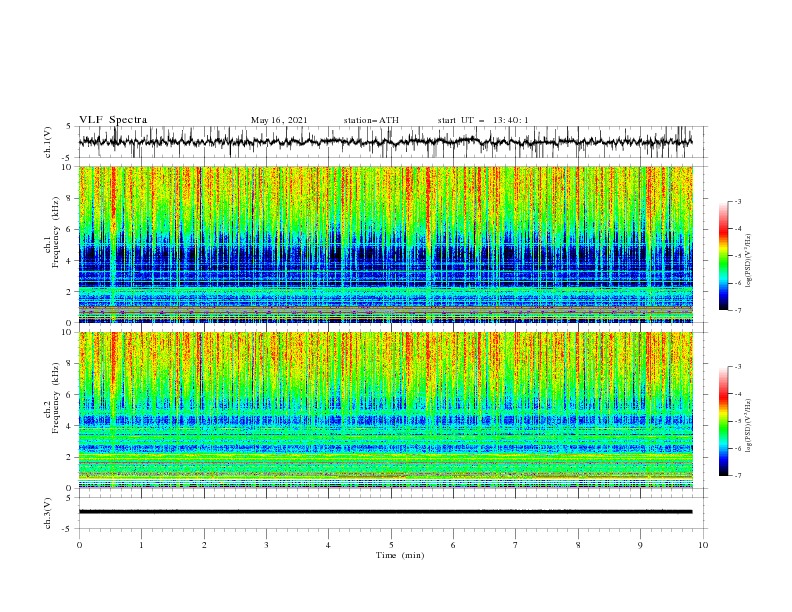
Task: Click the "-5" tick on ch.1(V) axis
Action: [68, 158]
